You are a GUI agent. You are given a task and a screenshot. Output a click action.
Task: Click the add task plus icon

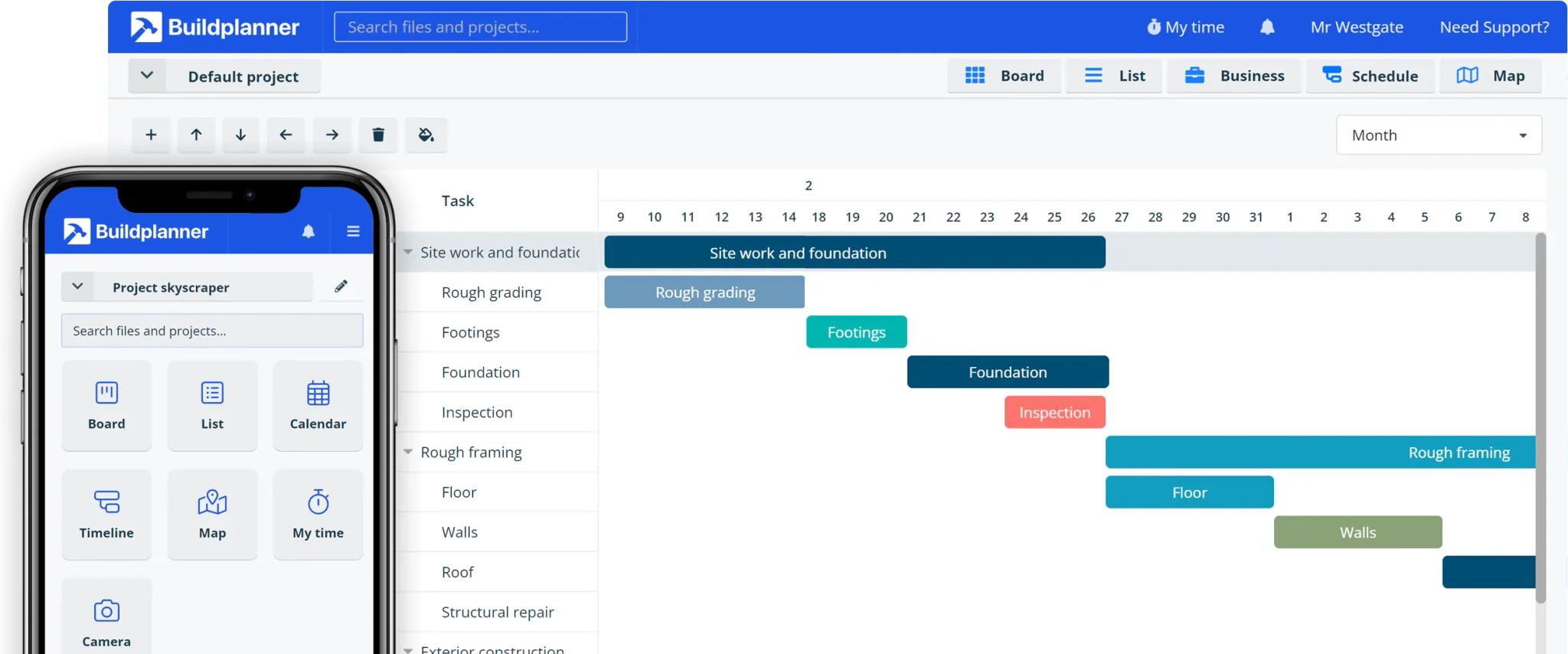click(x=151, y=135)
